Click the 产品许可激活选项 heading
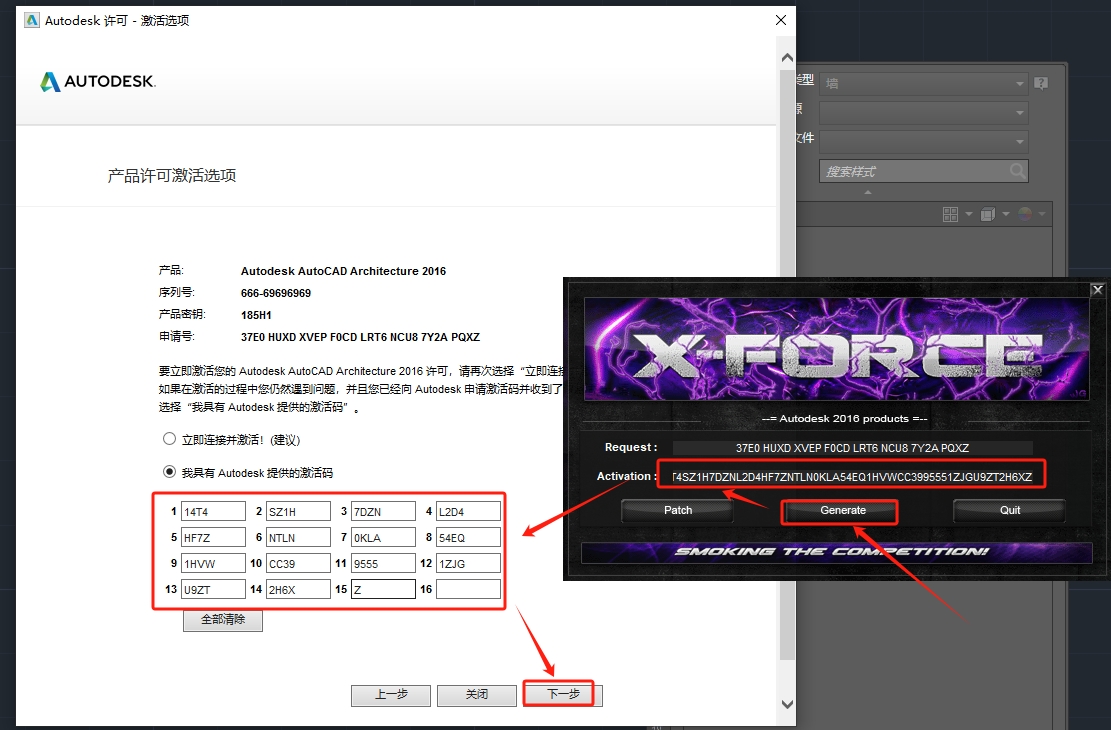Screen dimensions: 1111x730 (171, 176)
